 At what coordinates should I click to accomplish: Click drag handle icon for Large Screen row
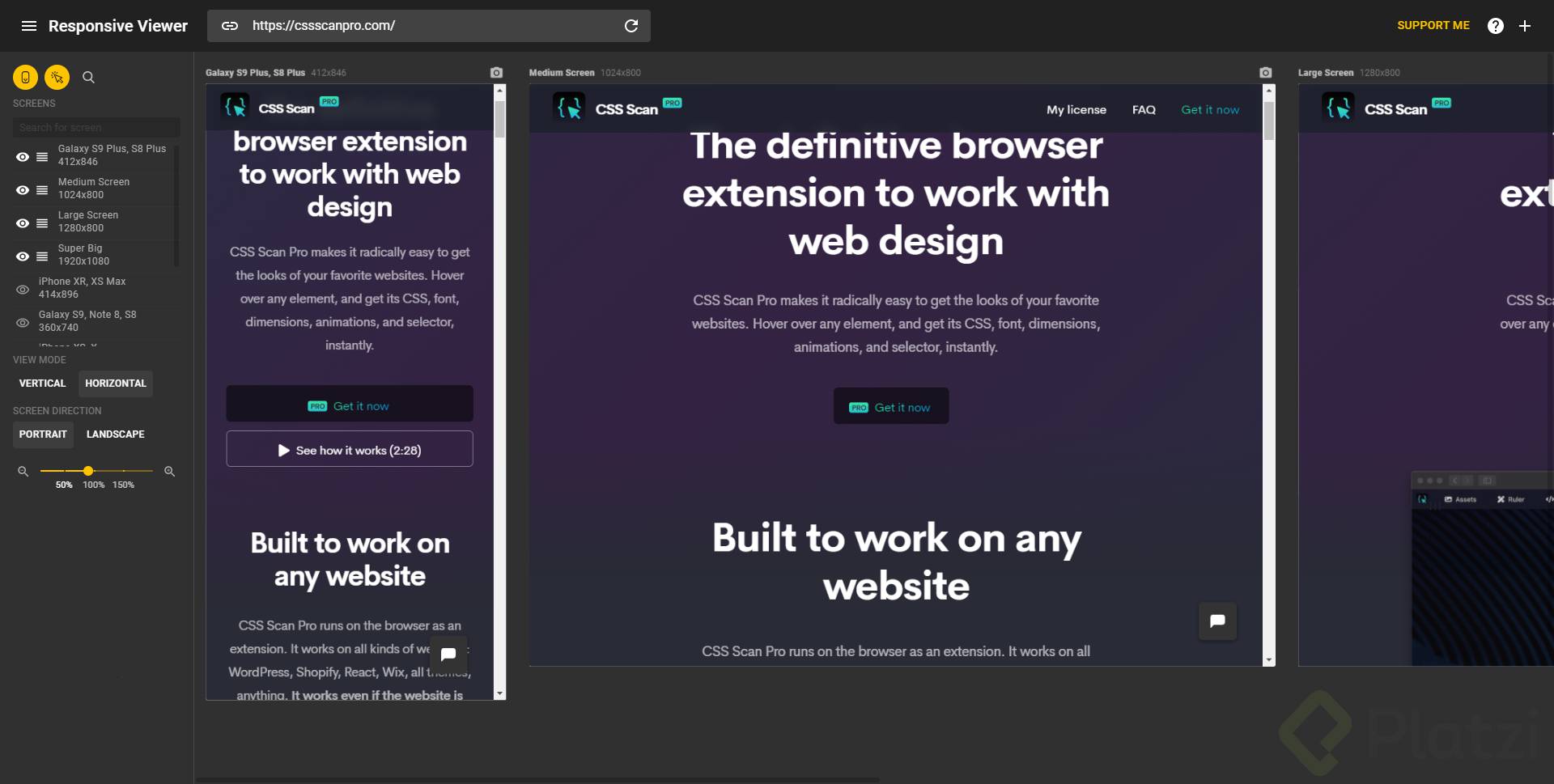42,222
